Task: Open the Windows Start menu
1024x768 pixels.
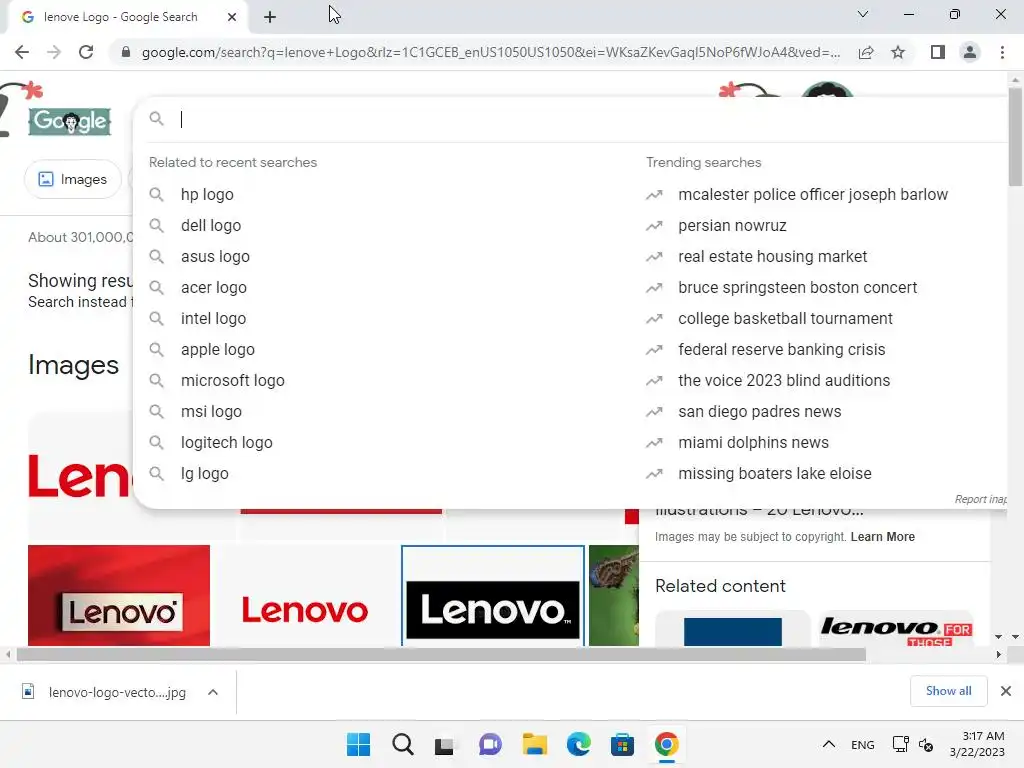Action: (x=358, y=744)
